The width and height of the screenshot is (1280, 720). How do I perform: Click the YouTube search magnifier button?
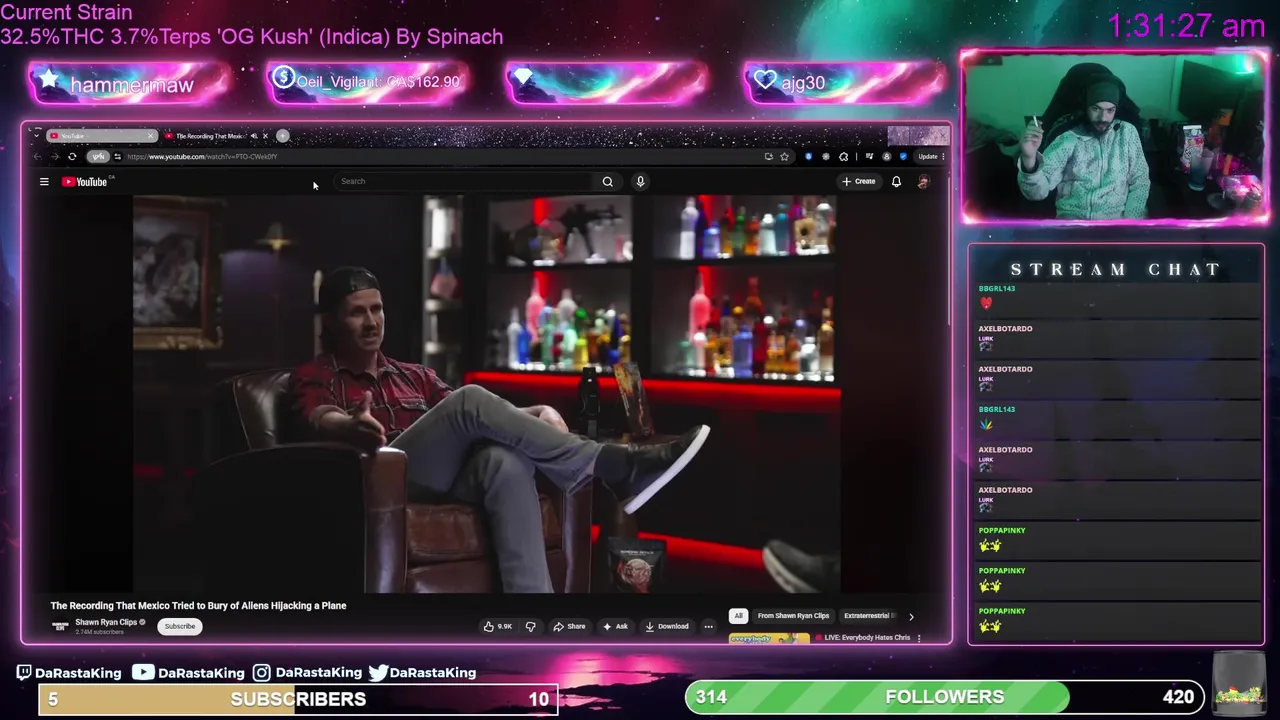607,181
